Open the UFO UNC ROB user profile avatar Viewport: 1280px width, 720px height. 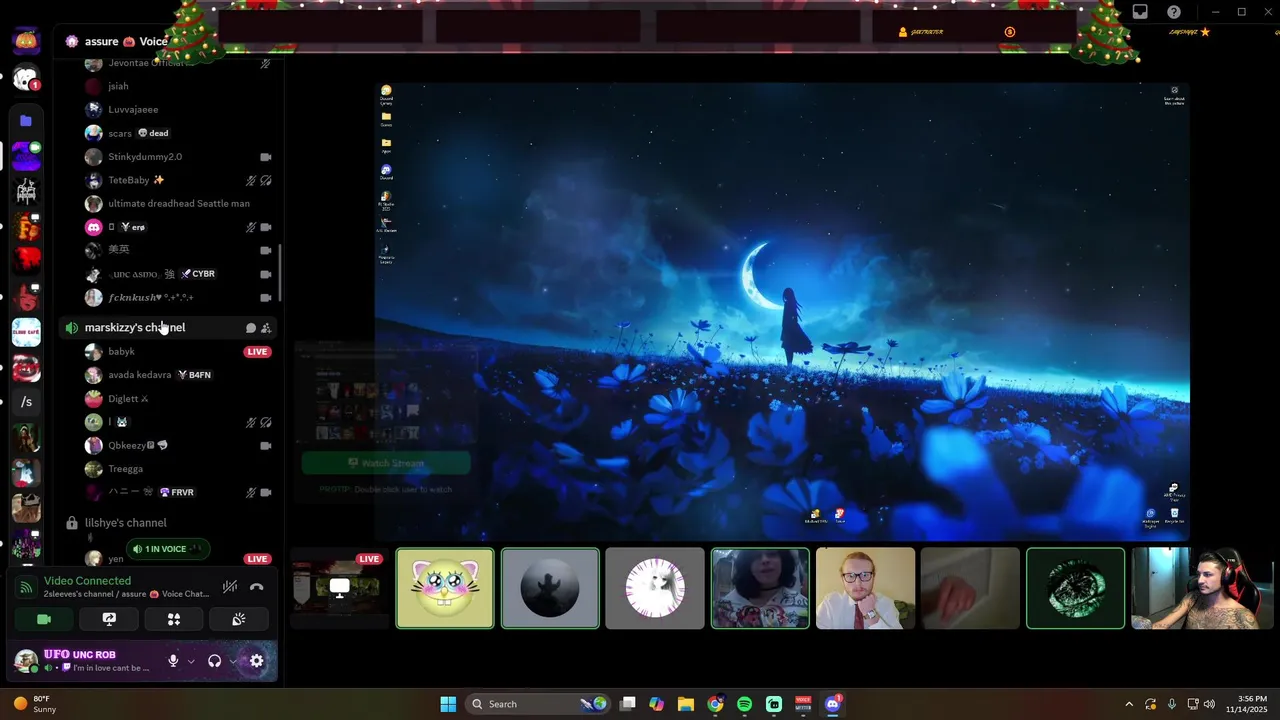[x=26, y=661]
